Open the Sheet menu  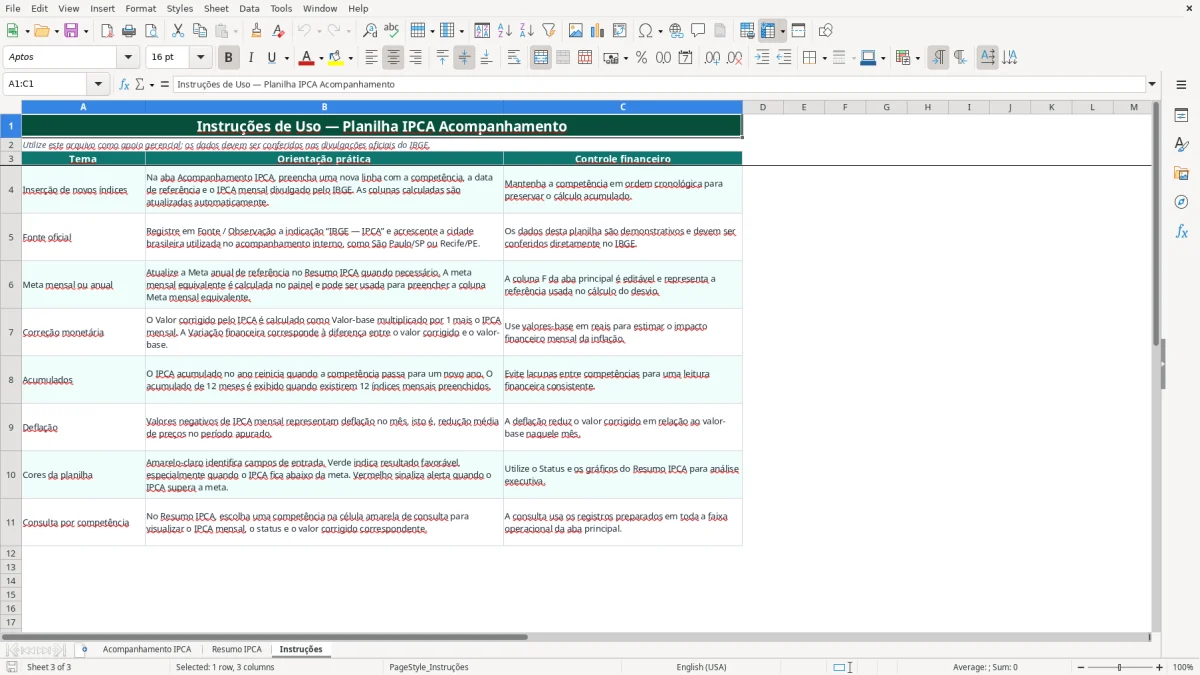(216, 8)
